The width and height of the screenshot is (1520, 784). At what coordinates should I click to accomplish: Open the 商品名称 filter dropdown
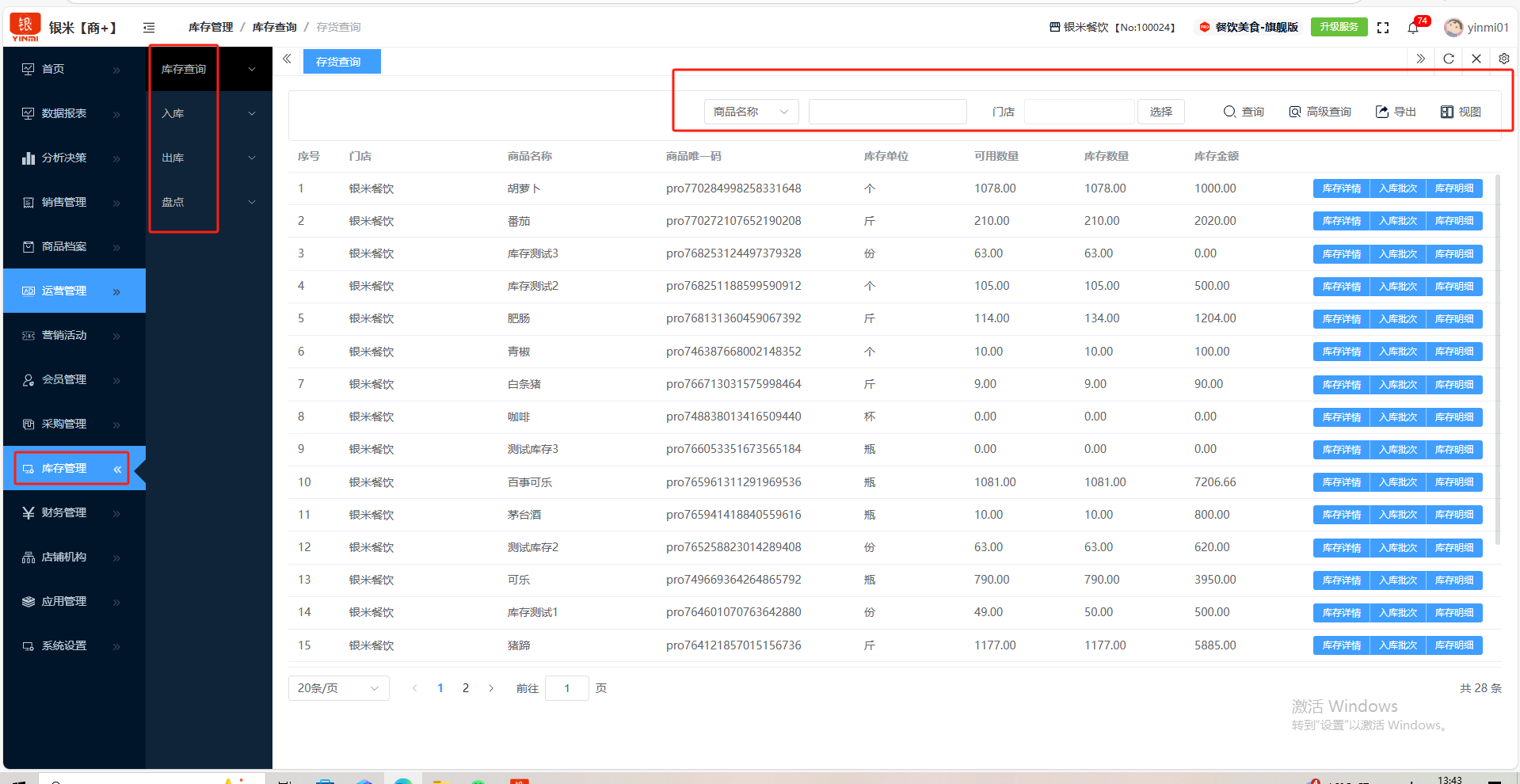[750, 112]
